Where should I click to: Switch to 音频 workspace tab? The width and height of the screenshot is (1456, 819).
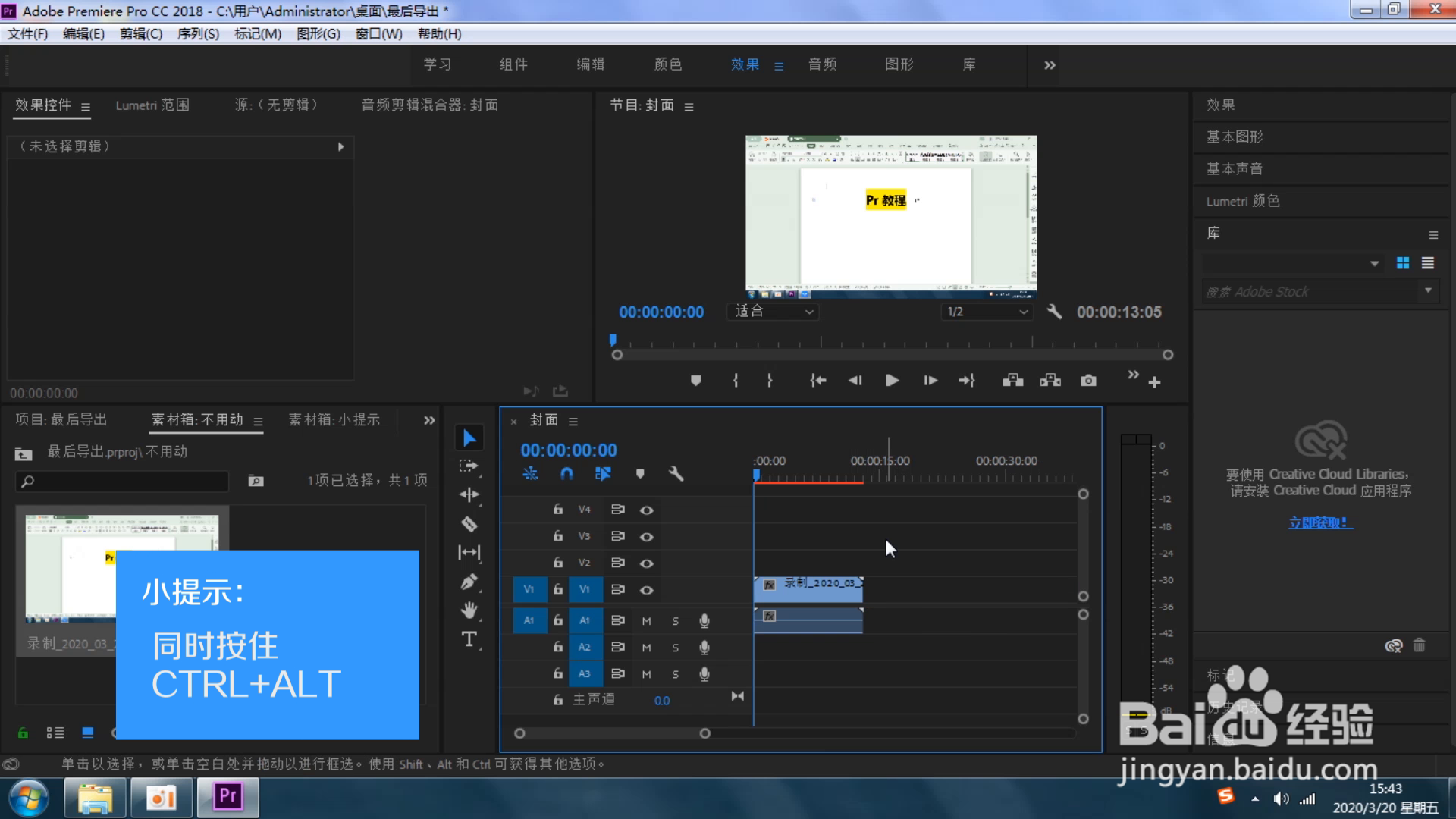coord(822,64)
